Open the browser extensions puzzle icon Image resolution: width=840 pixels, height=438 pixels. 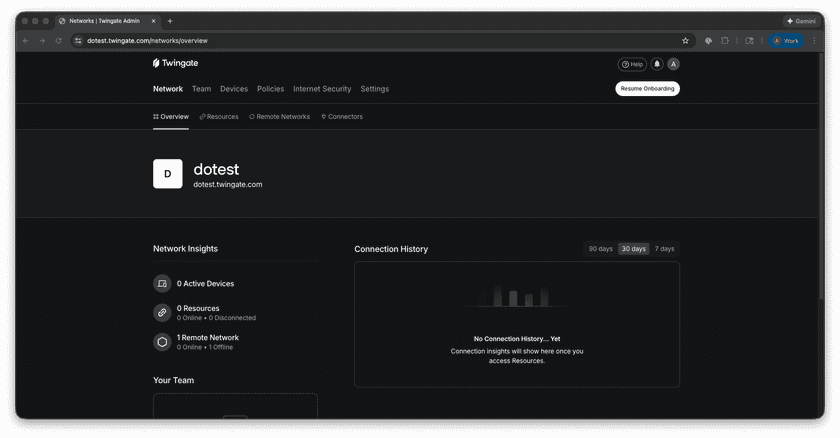[724, 41]
